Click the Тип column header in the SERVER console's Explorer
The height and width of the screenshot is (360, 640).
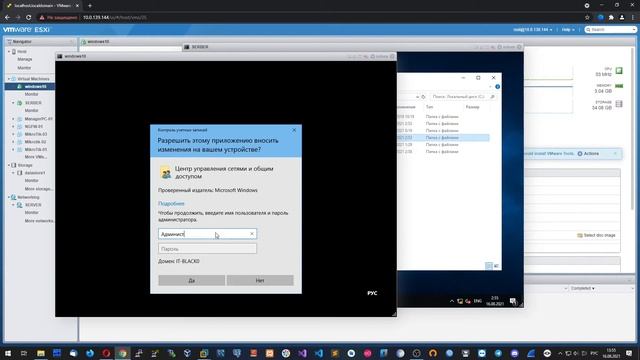(x=429, y=107)
